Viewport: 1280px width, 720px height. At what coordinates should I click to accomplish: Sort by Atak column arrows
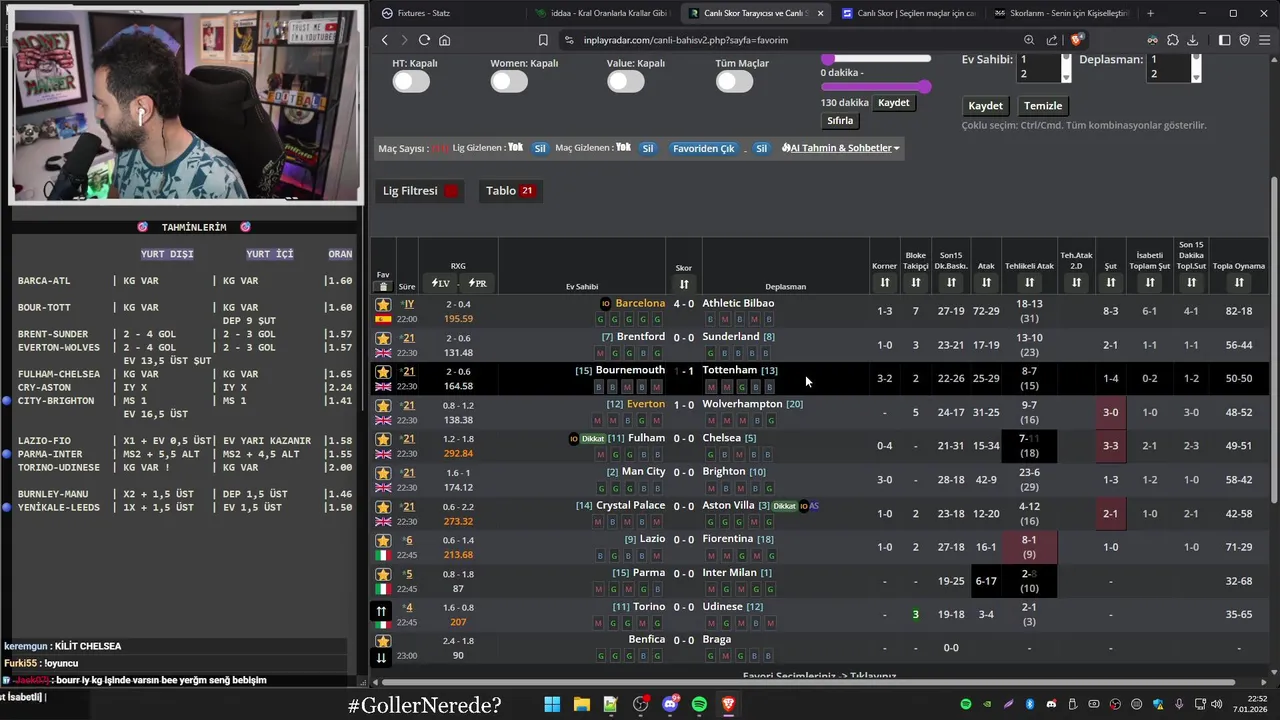[x=986, y=283]
